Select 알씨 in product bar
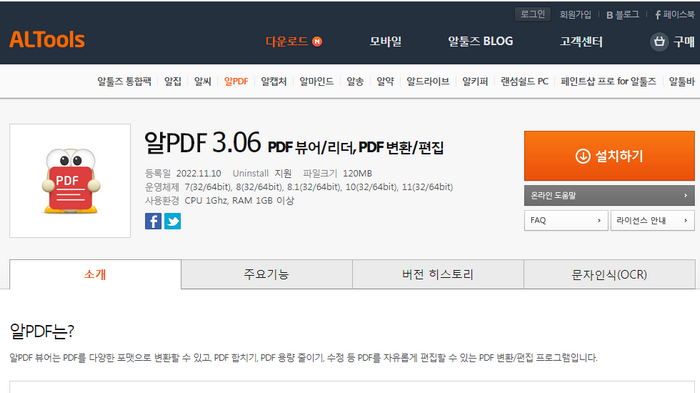The height and width of the screenshot is (393, 700). tap(203, 81)
